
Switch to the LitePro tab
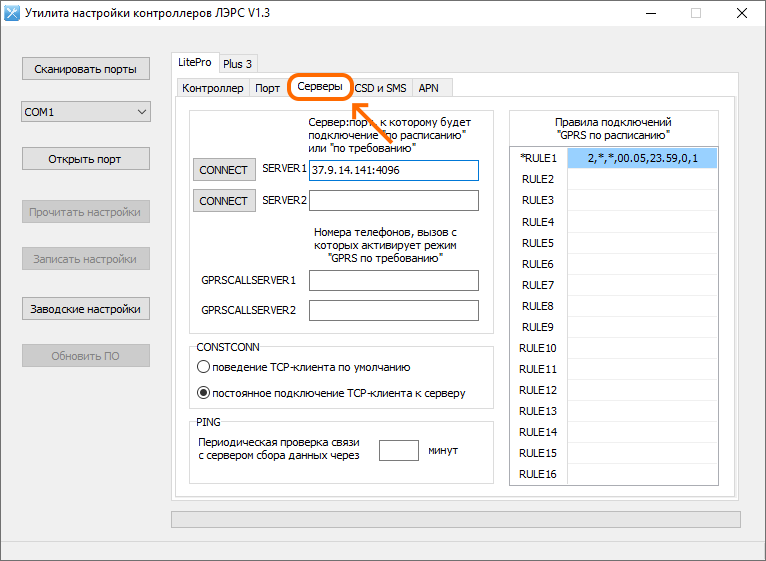tap(195, 63)
